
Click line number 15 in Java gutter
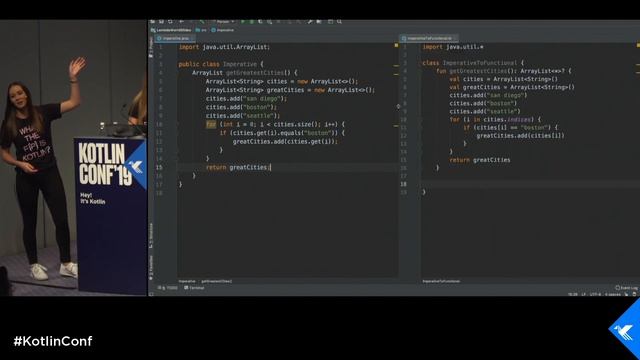click(159, 167)
